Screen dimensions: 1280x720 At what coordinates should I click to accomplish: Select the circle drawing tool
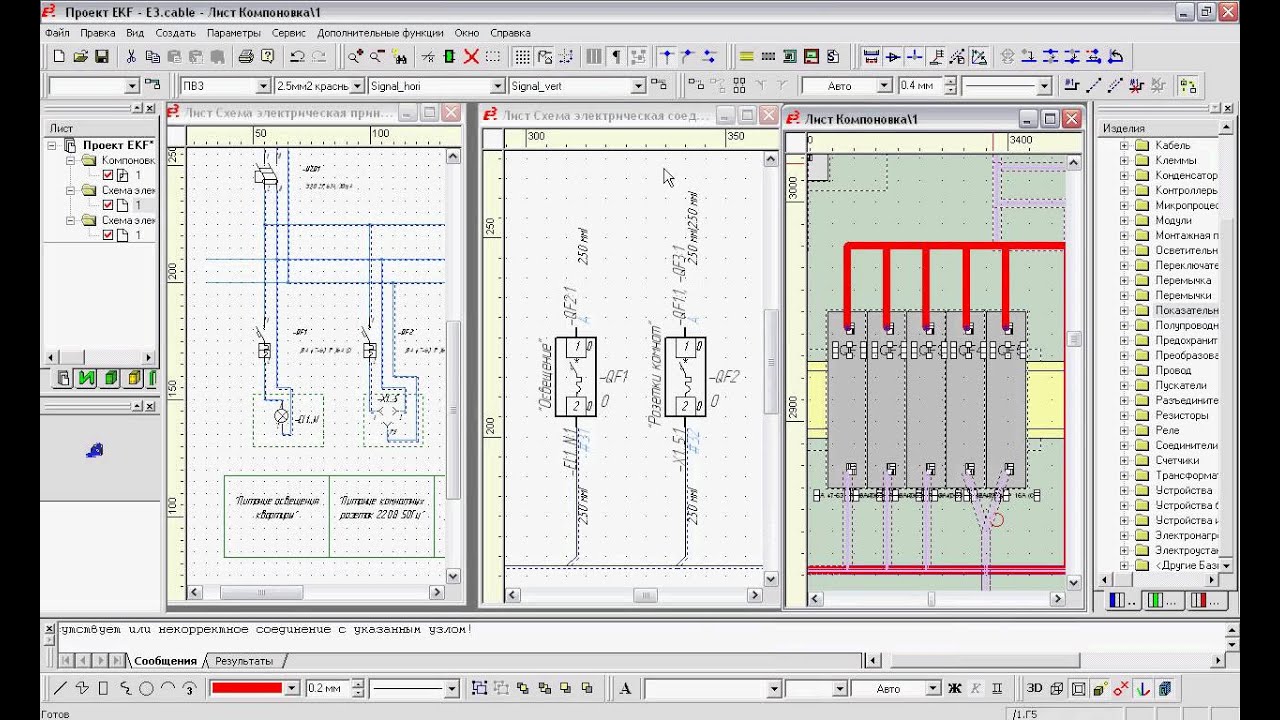point(147,688)
